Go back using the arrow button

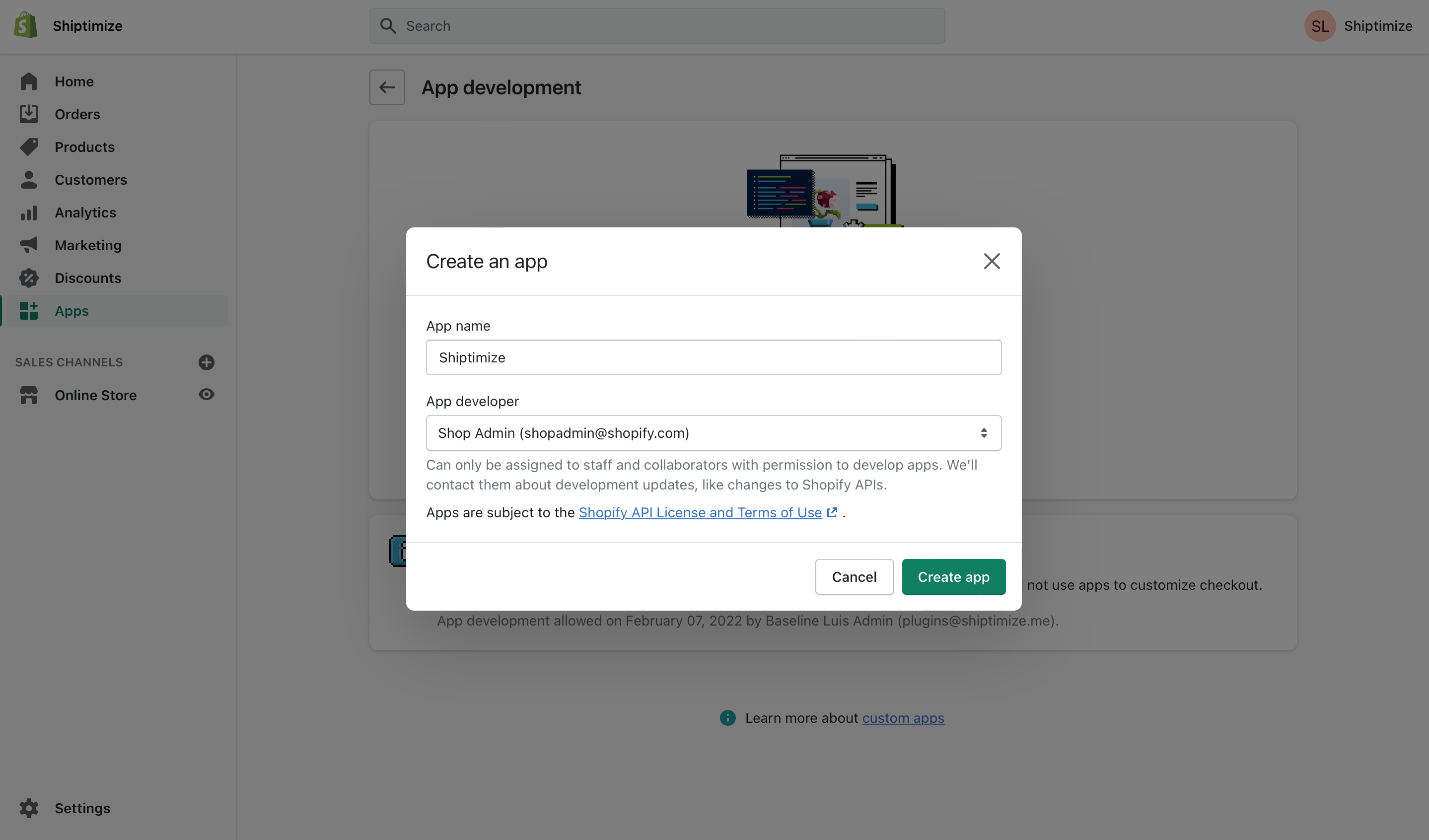click(387, 87)
